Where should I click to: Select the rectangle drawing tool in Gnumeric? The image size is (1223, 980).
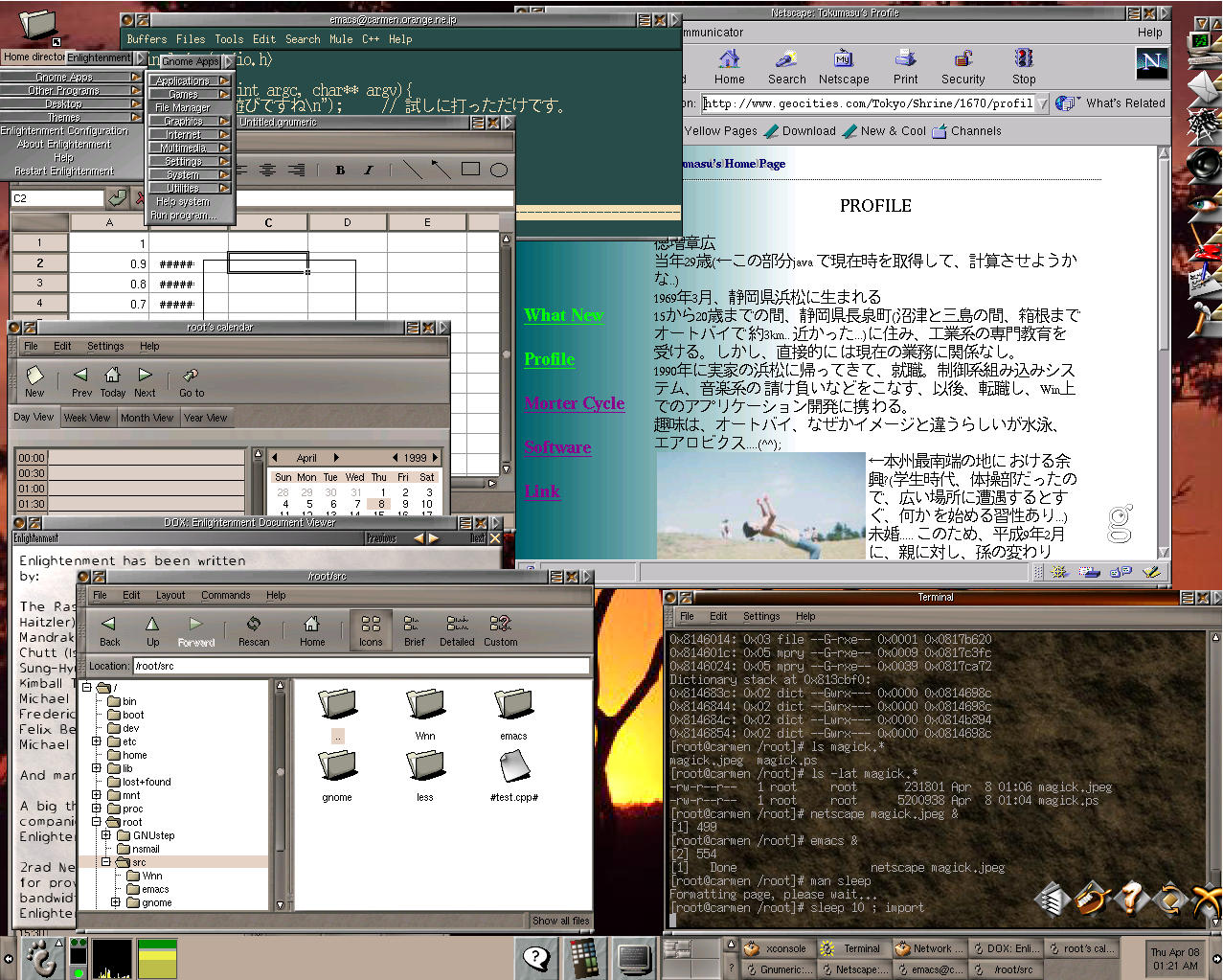470,170
